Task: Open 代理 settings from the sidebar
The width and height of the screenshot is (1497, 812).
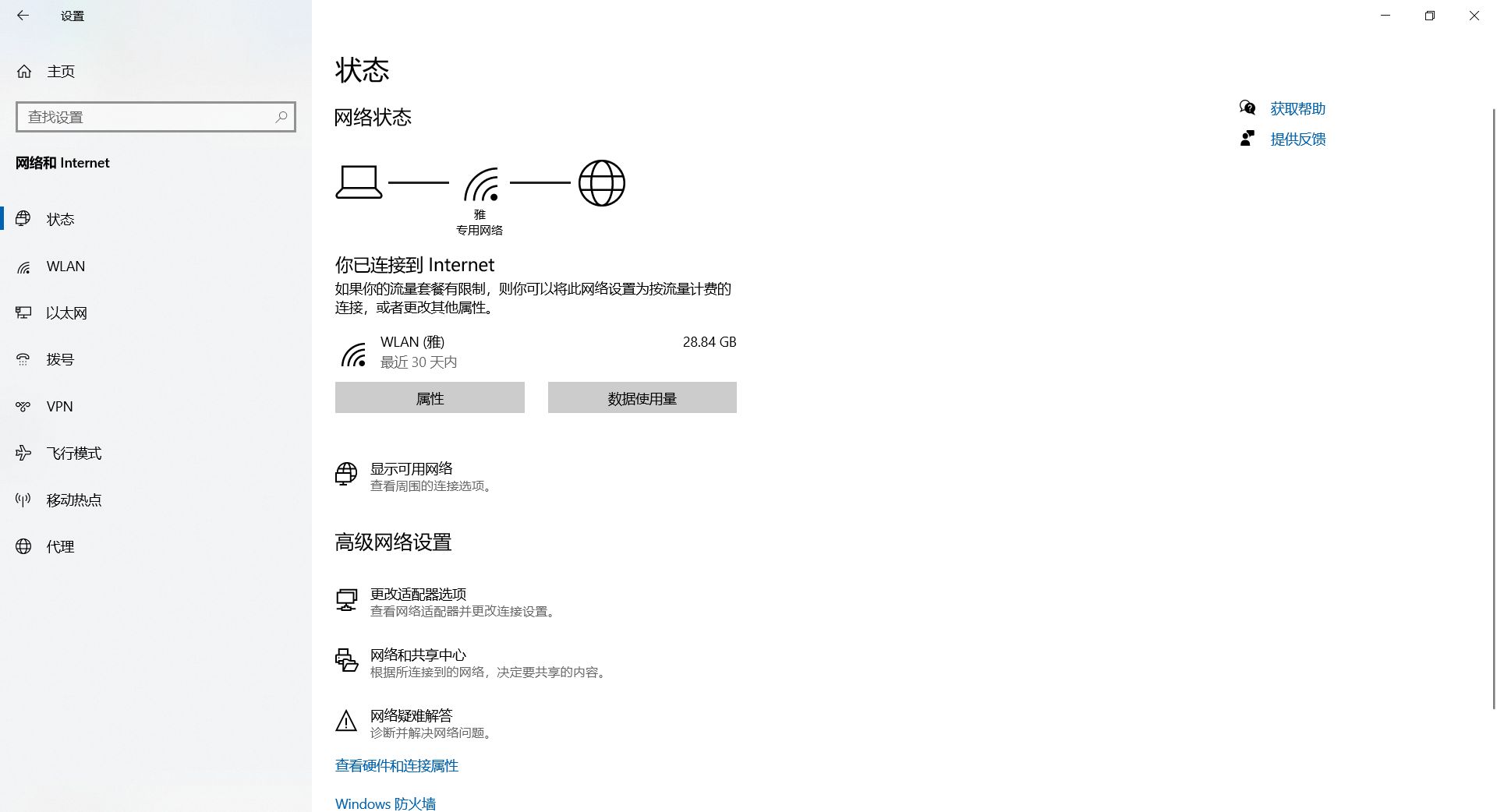Action: (x=59, y=546)
